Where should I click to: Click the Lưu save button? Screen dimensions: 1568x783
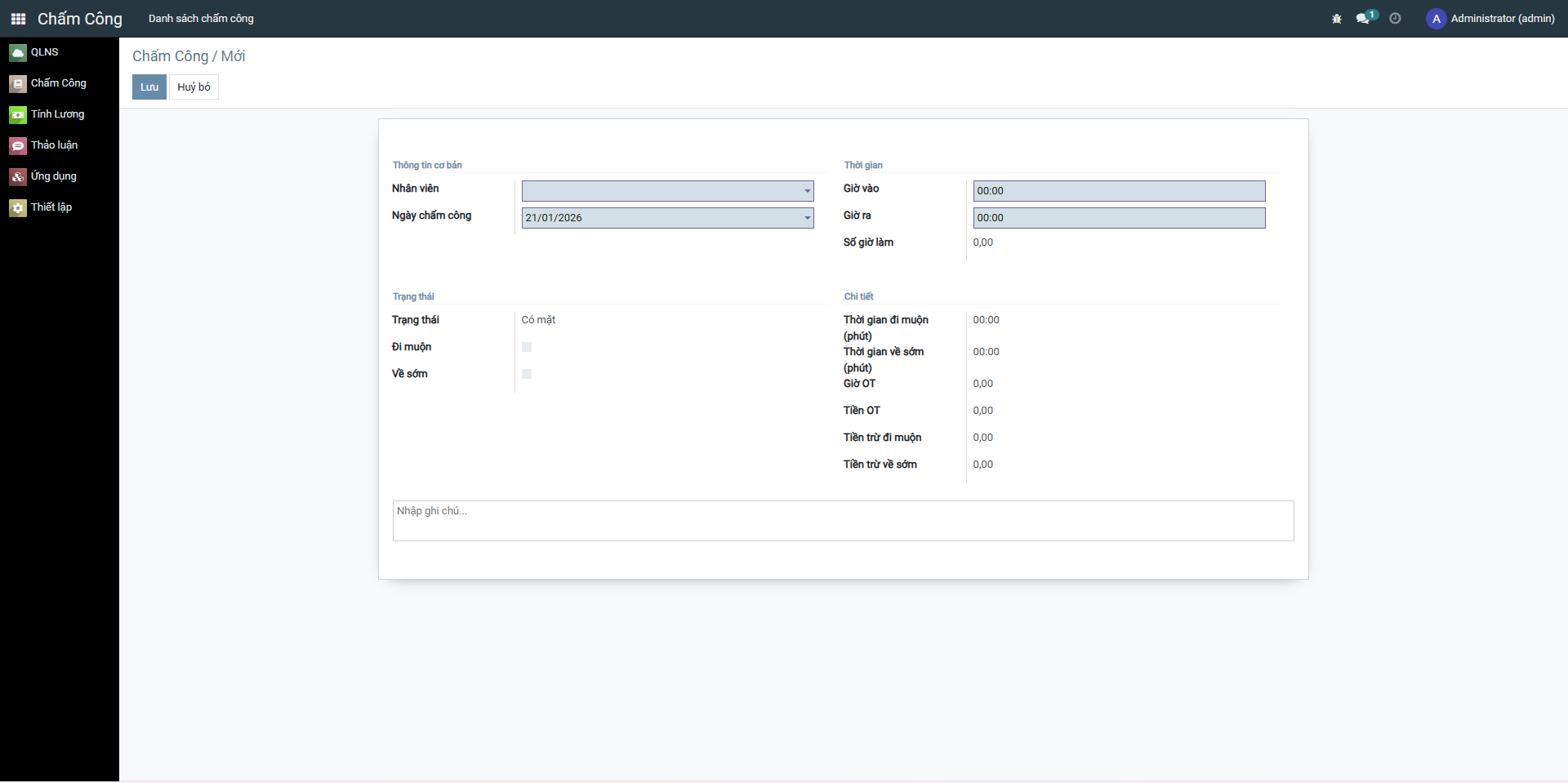click(x=149, y=87)
